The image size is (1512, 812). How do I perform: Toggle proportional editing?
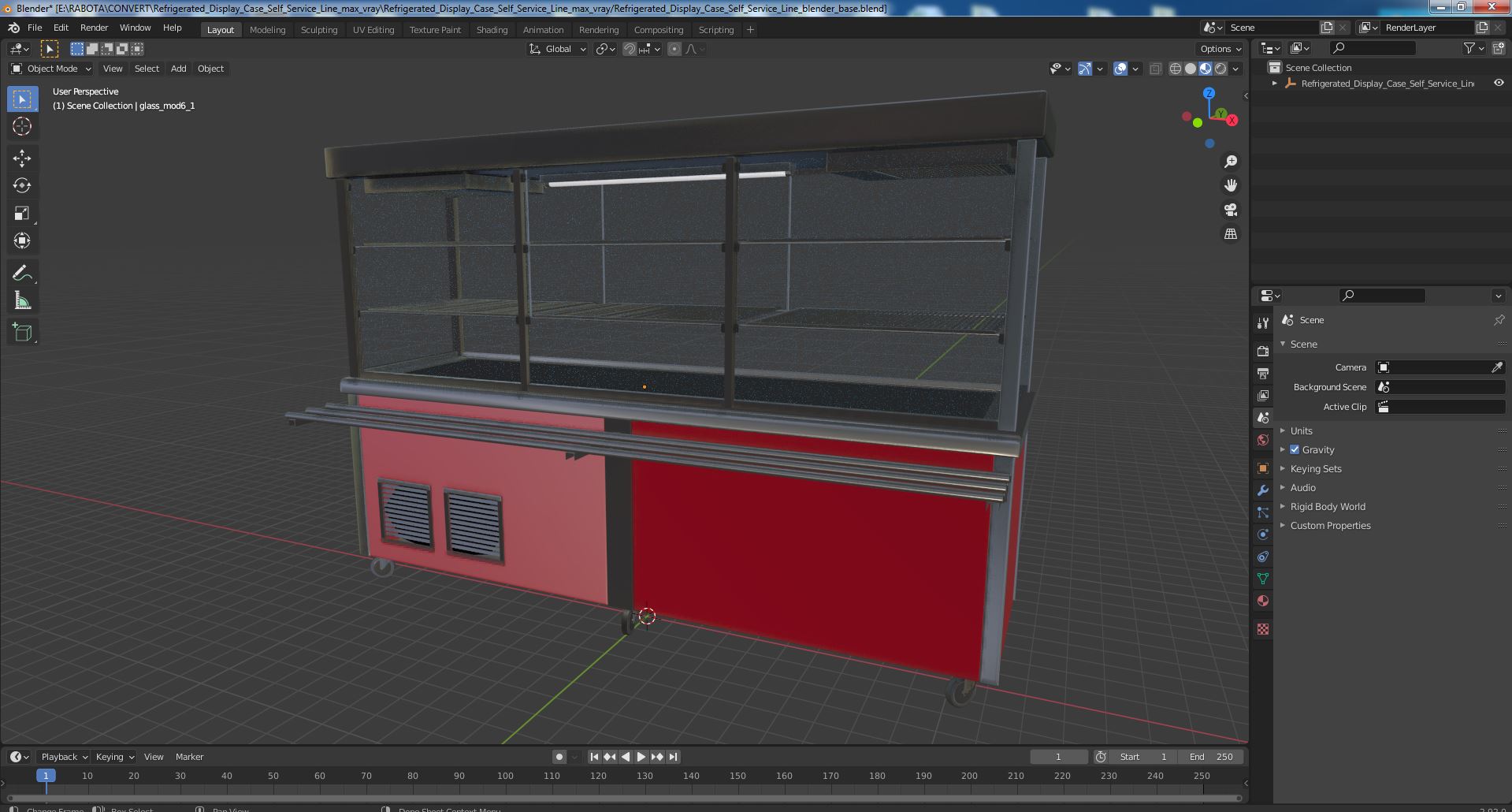[674, 49]
